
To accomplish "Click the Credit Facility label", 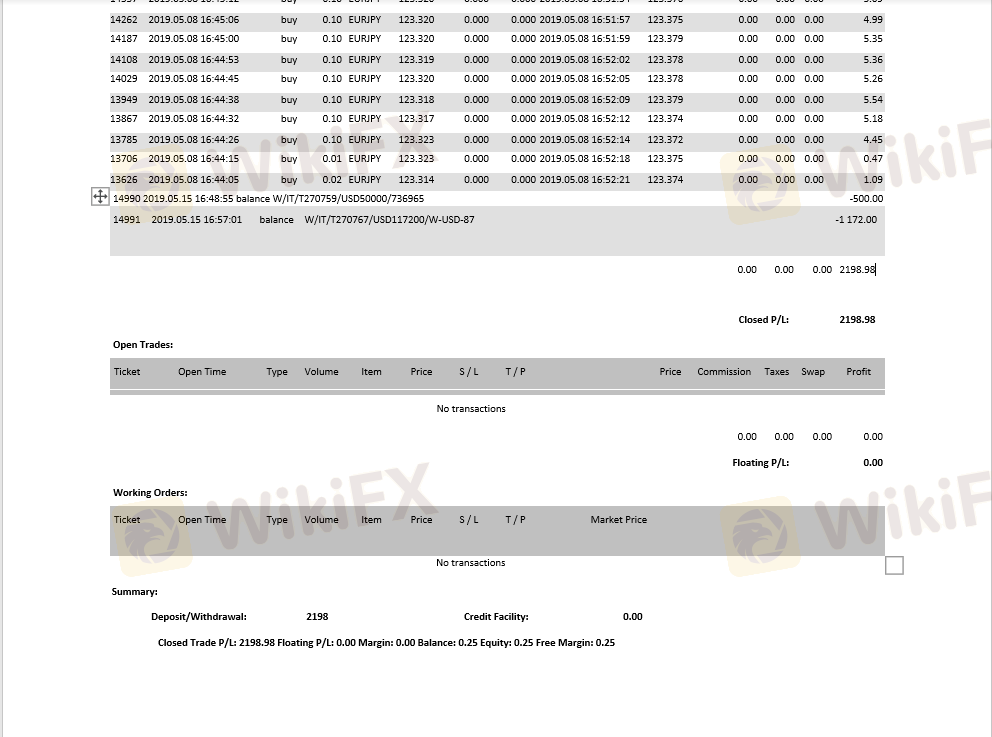I will (496, 617).
